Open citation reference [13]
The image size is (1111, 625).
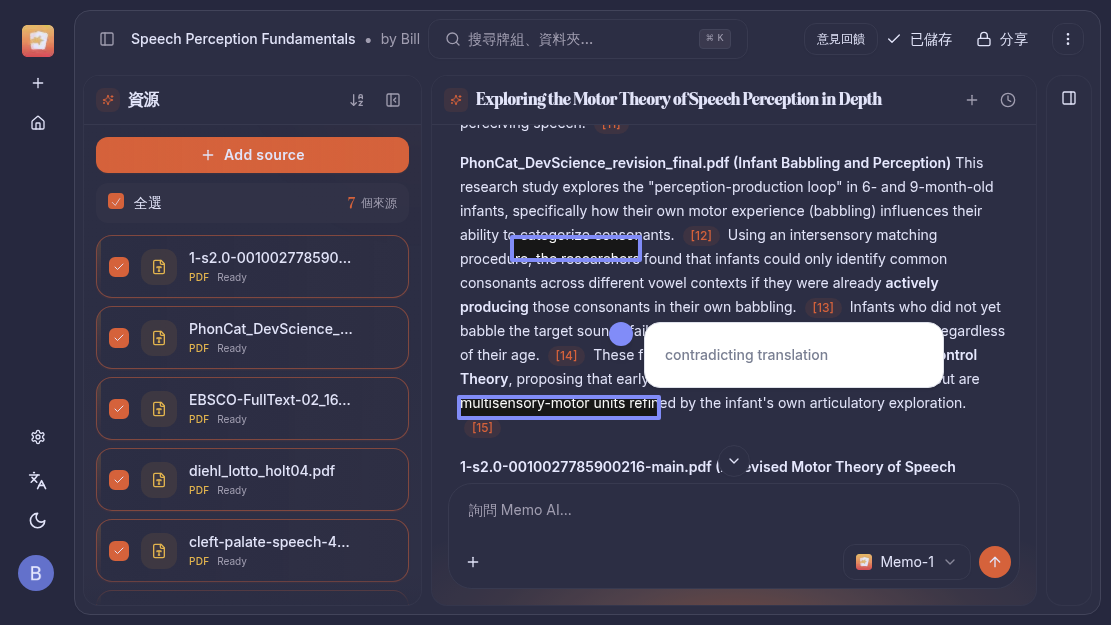click(x=823, y=308)
